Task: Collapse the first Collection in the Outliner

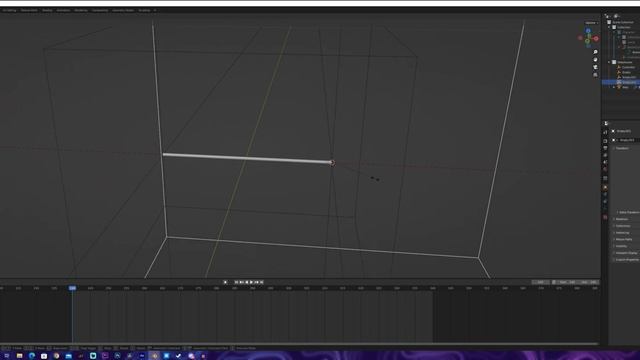Action: [x=609, y=27]
